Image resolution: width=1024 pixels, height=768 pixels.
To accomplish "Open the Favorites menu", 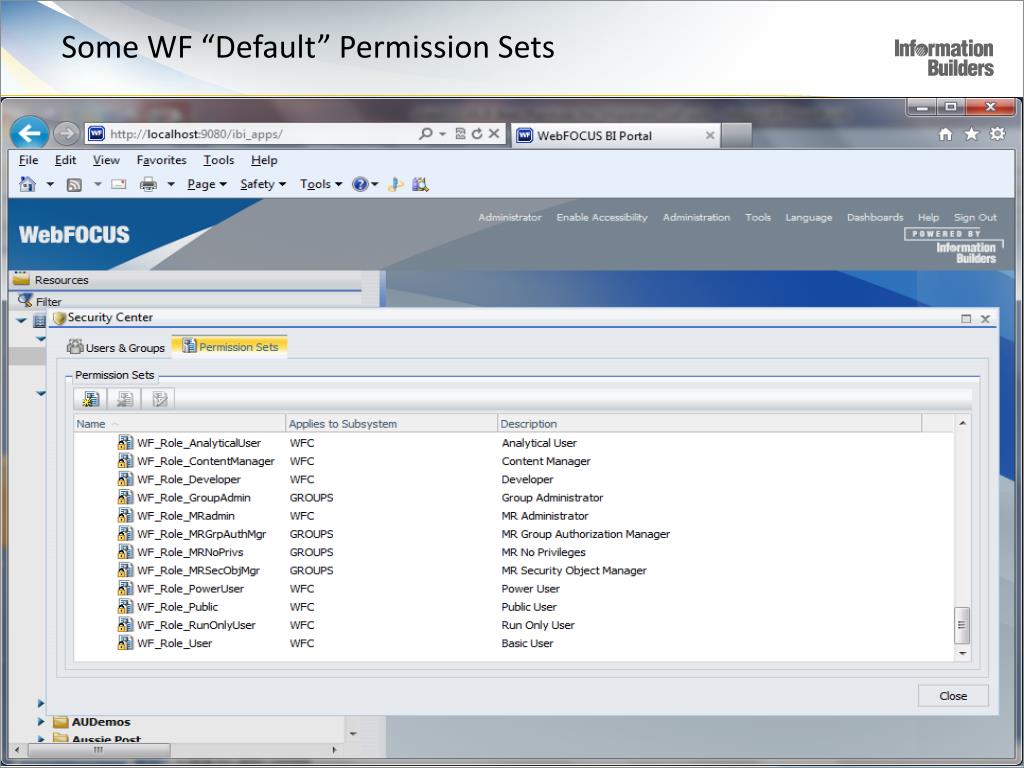I will point(161,160).
